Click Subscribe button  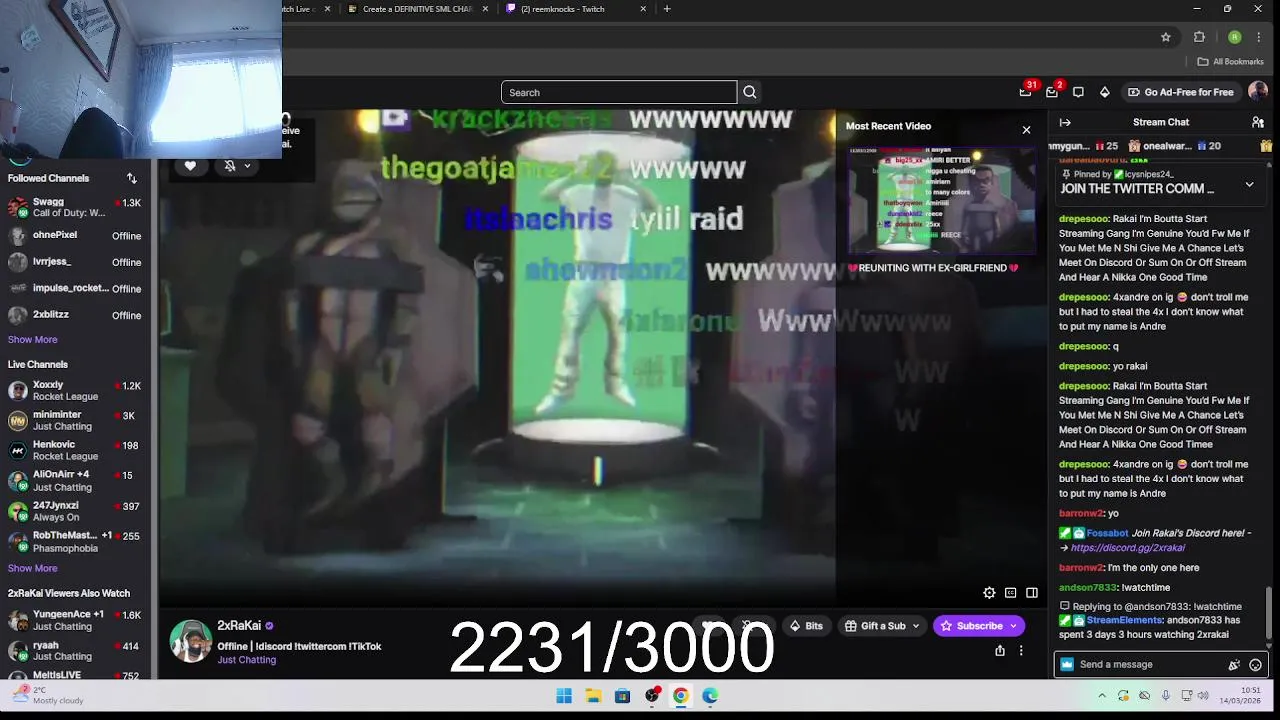970,626
